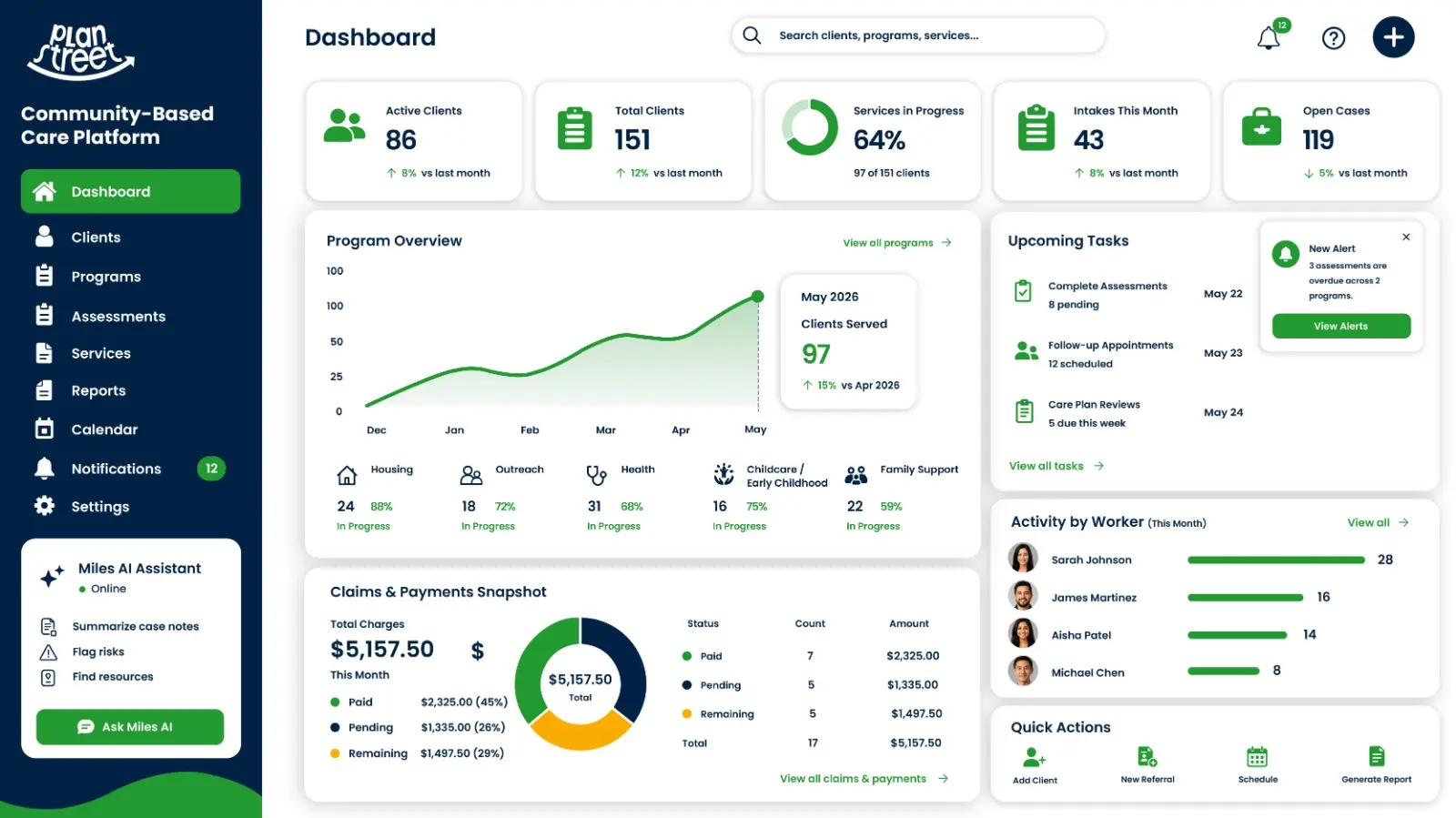The width and height of the screenshot is (1456, 818).
Task: Click the Care Plan Reviews task icon
Action: 1024,411
